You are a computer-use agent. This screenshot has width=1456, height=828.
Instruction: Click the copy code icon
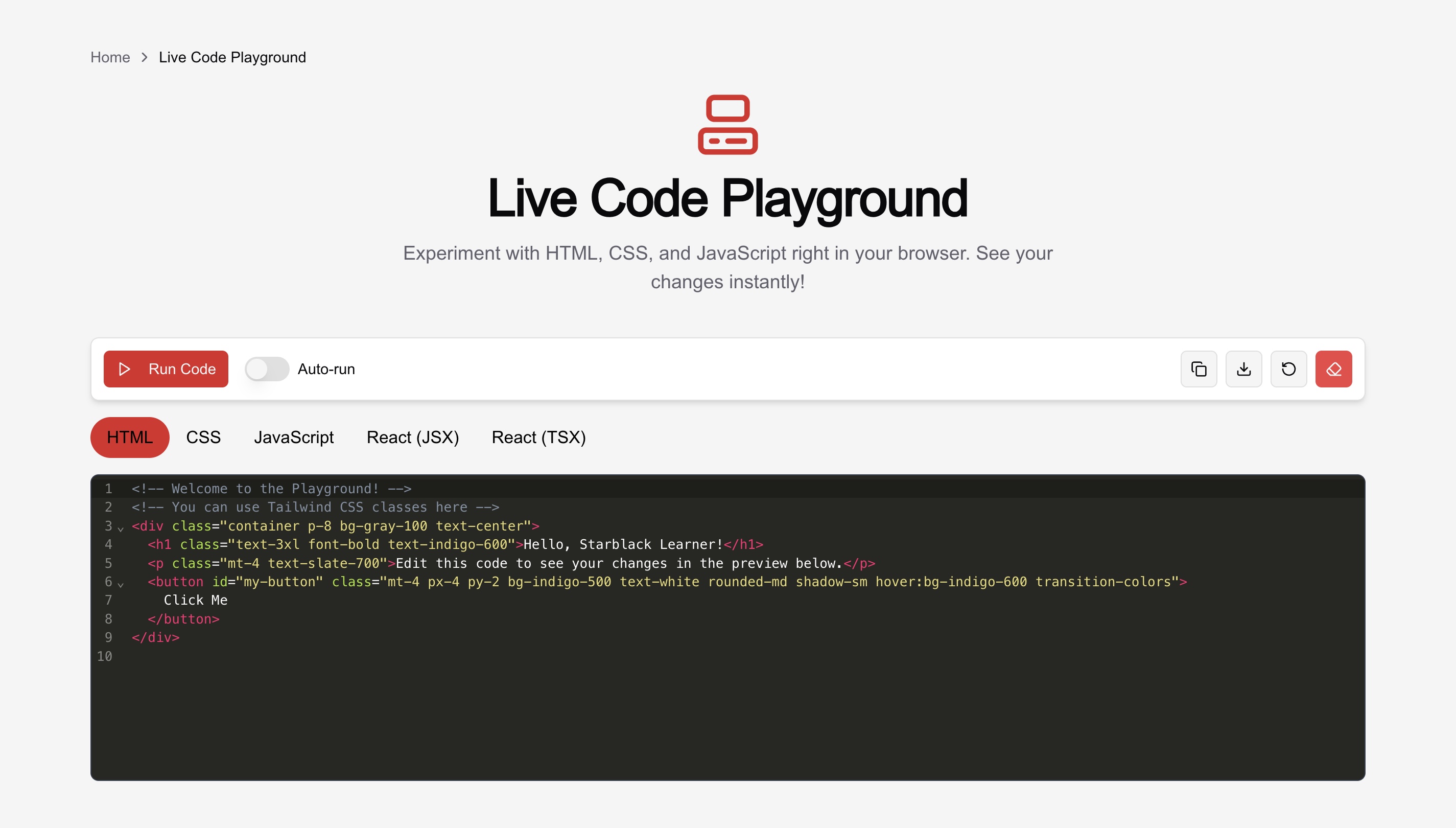point(1199,369)
